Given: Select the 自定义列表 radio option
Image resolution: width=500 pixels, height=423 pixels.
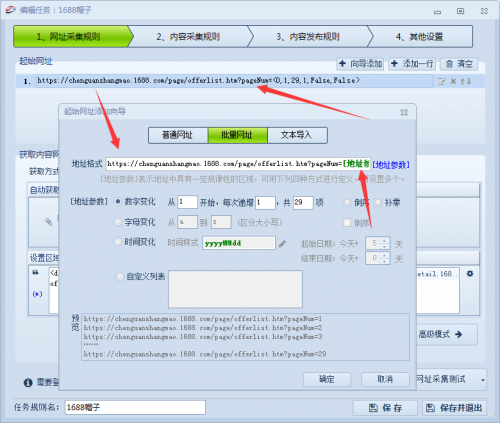Looking at the screenshot, I should [x=119, y=276].
